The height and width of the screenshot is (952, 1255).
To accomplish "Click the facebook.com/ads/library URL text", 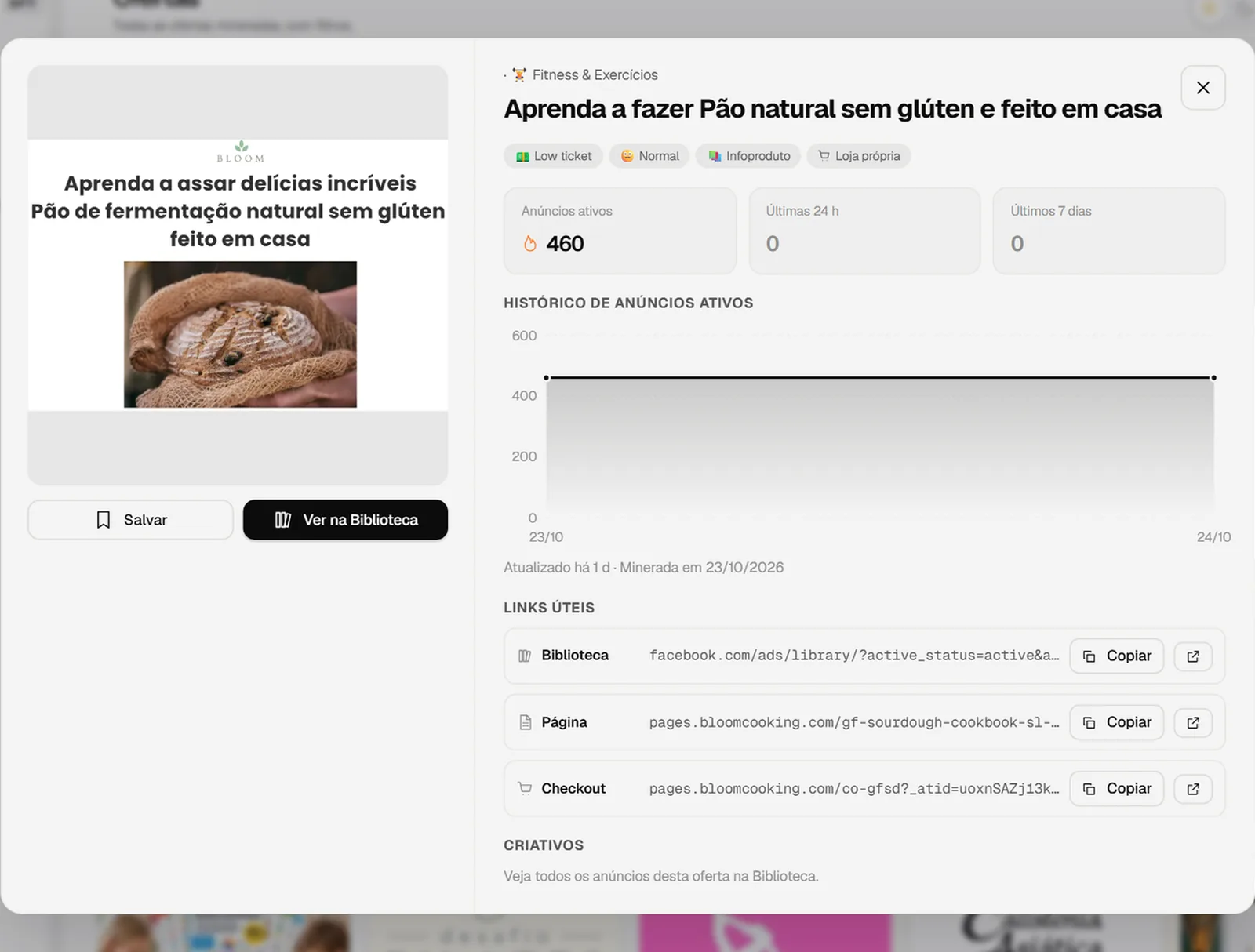I will tap(854, 656).
